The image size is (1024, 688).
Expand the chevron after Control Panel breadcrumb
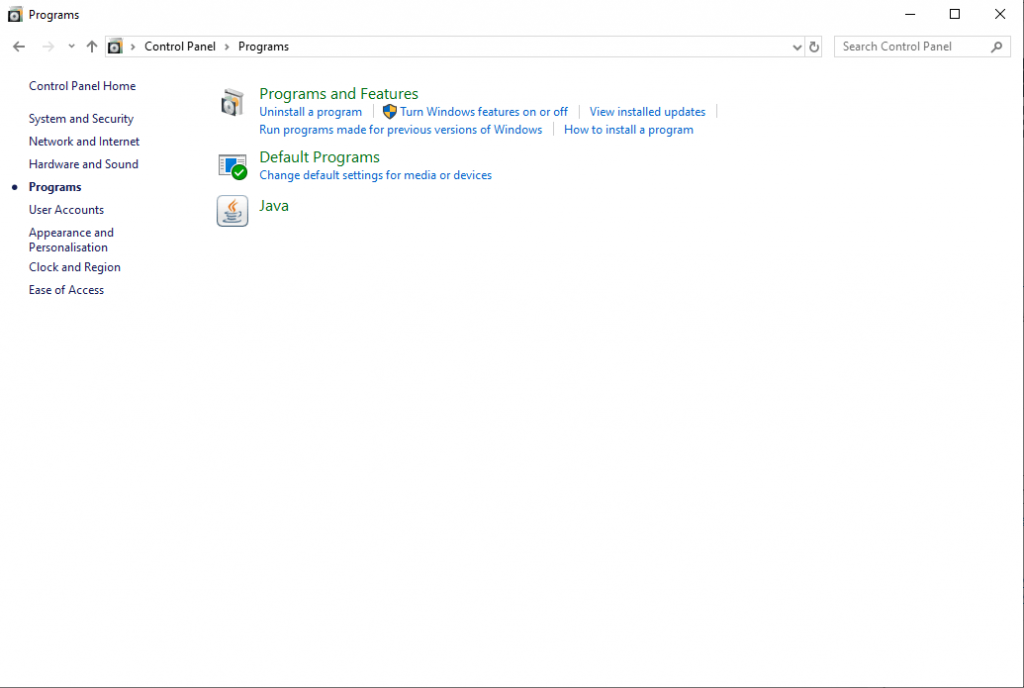pos(227,47)
